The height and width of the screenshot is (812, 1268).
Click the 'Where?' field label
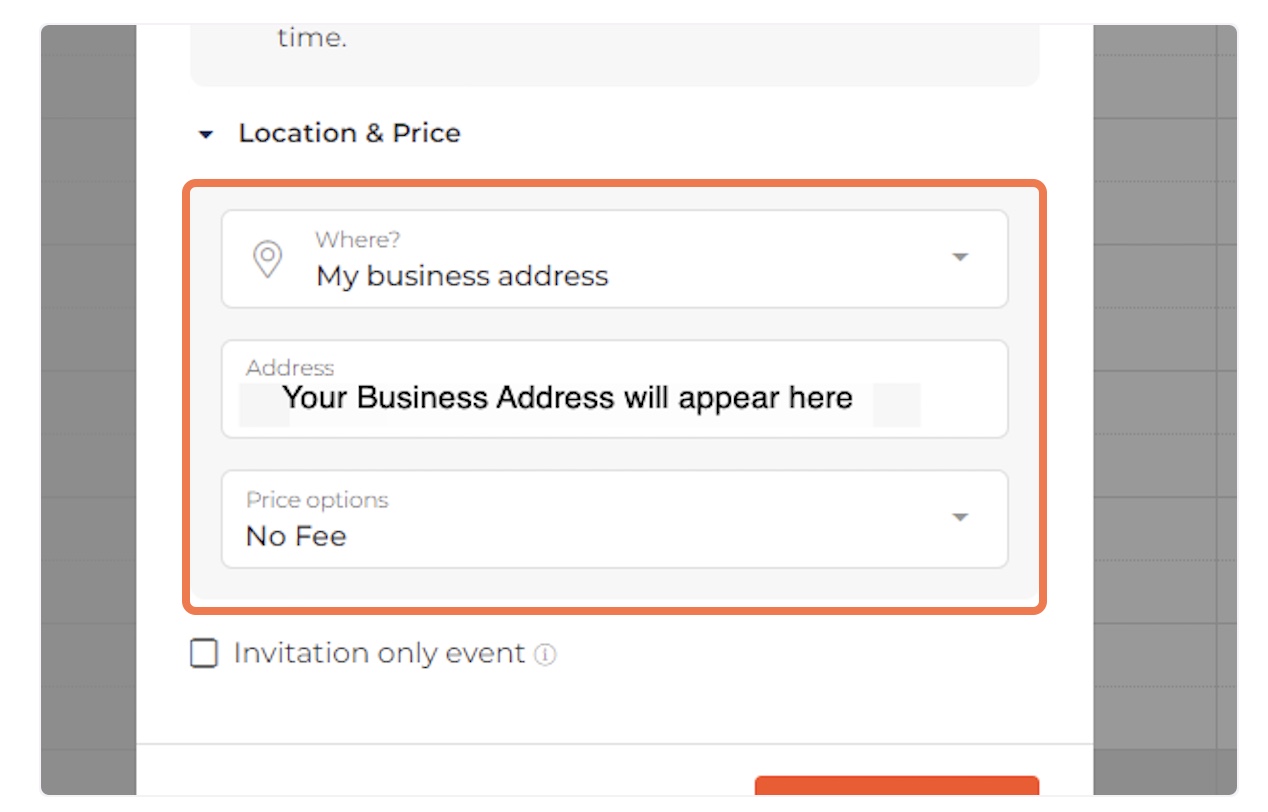(358, 240)
